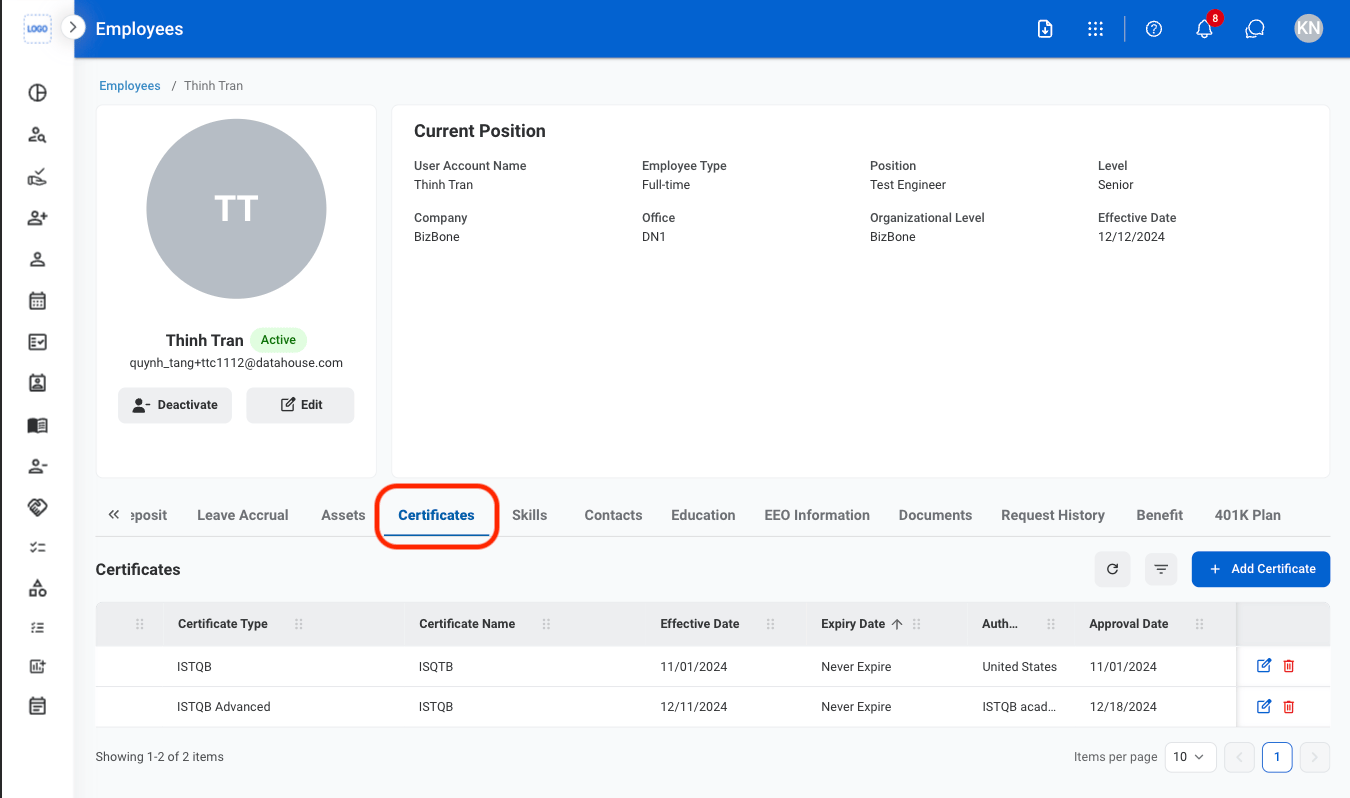Open the chart report sidebar icon
Screen dimensions: 1350x798
pyautogui.click(x=37, y=666)
